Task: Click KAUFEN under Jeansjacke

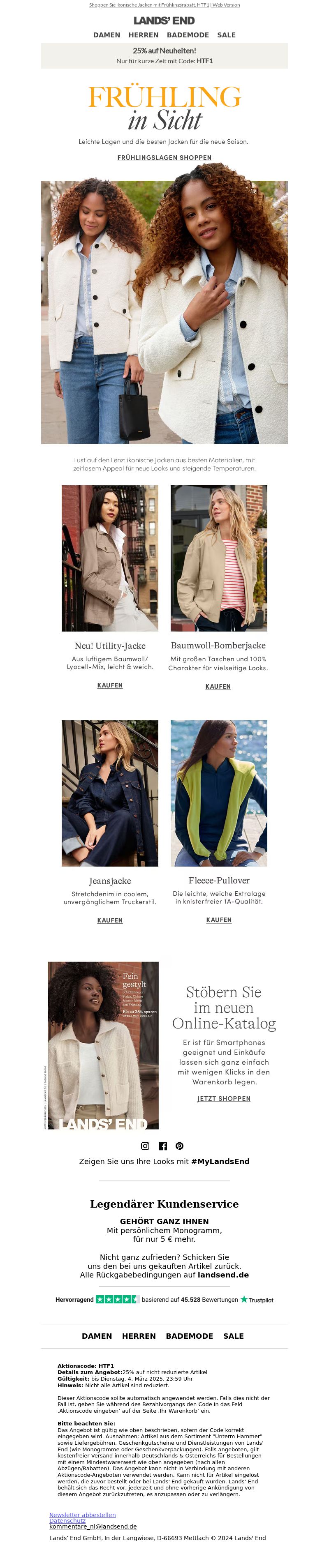Action: click(x=110, y=920)
